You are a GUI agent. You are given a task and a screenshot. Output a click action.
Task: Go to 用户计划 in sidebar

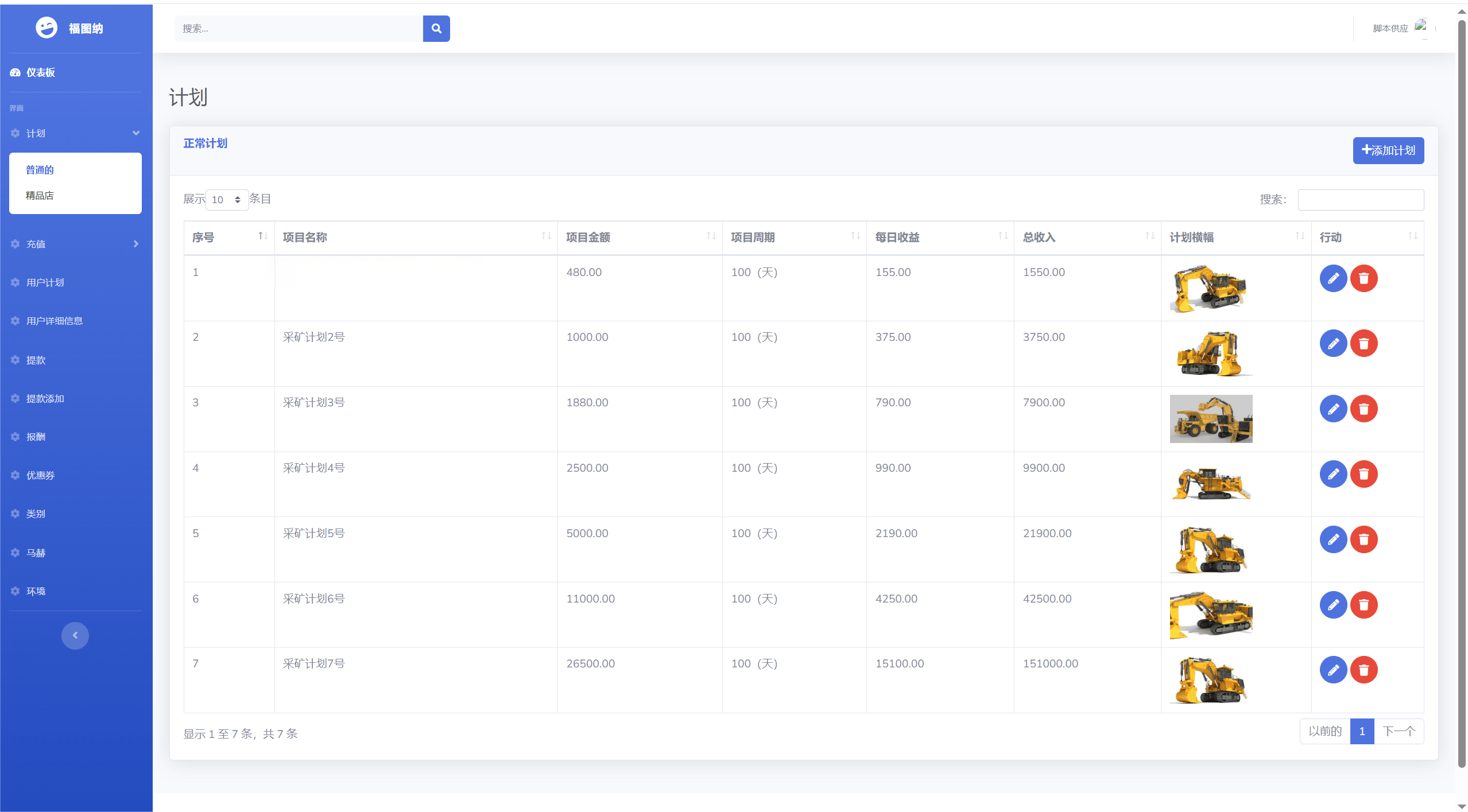click(45, 282)
